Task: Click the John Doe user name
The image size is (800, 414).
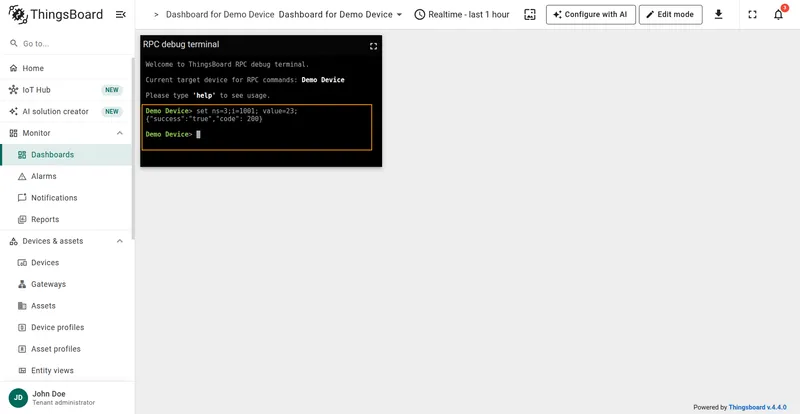Action: pyautogui.click(x=49, y=394)
